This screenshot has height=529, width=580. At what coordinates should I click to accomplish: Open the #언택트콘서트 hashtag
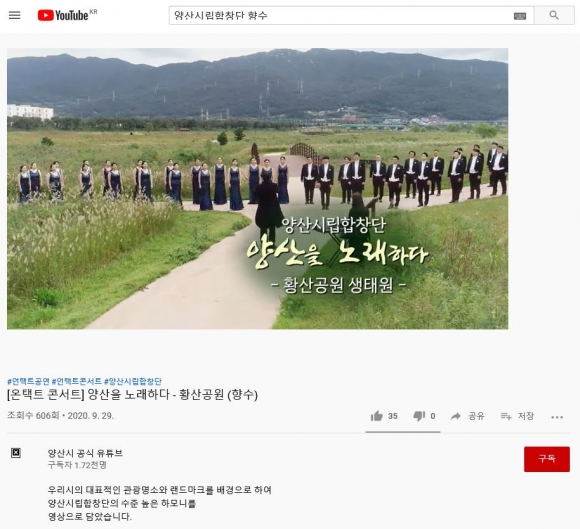point(77,381)
